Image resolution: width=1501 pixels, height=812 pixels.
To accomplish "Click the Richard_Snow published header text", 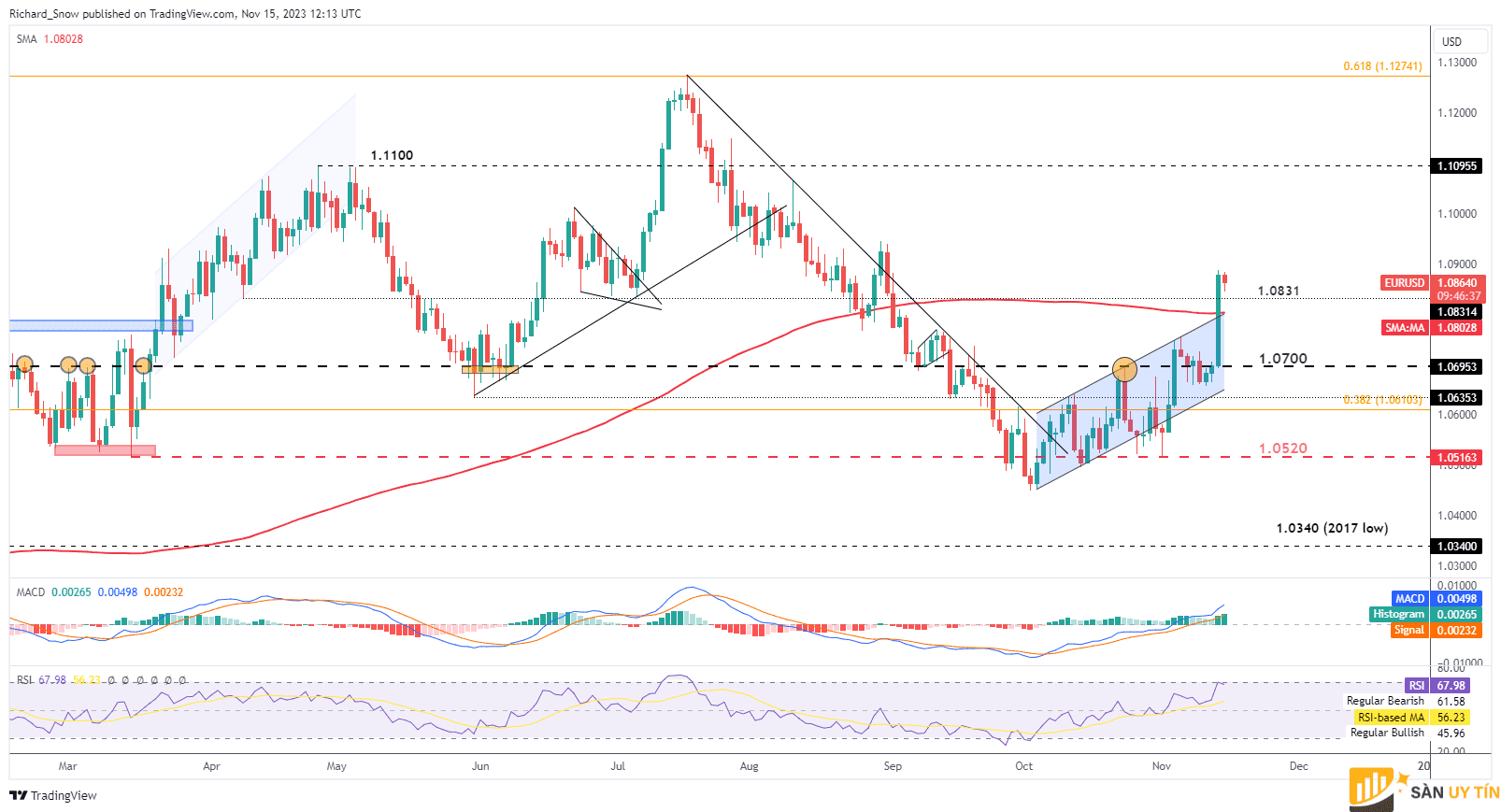I will pos(185,14).
